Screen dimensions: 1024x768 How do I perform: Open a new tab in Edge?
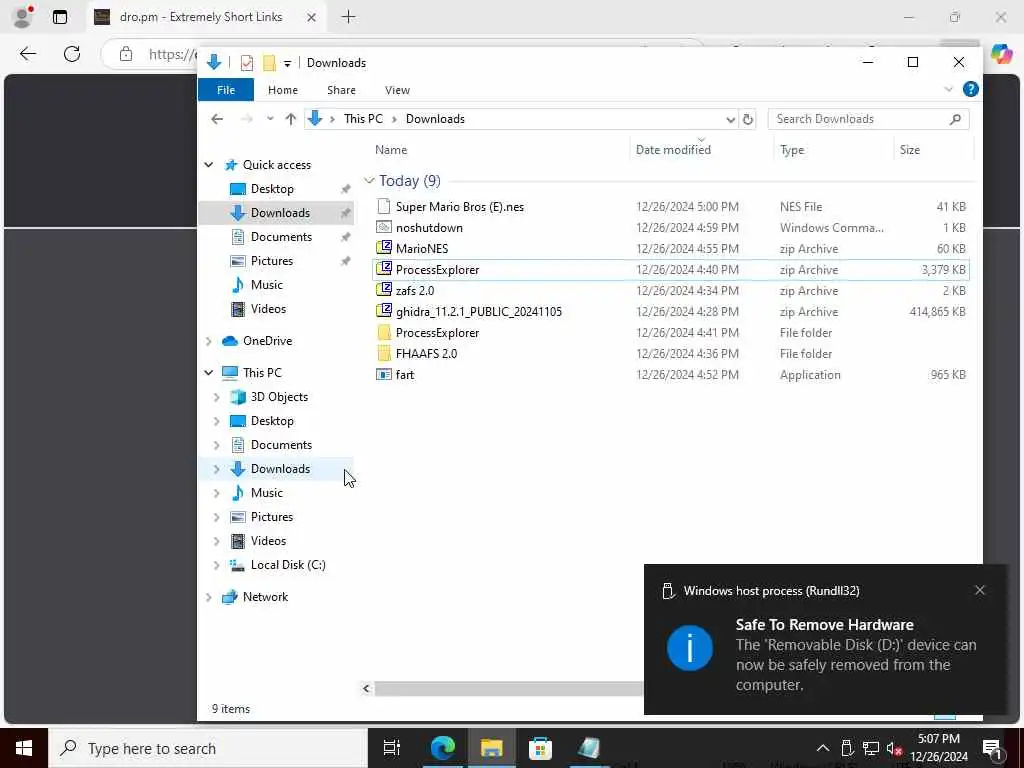click(349, 17)
